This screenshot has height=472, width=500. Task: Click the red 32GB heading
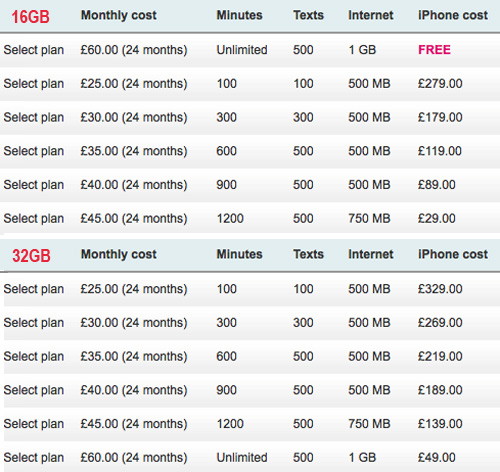pos(31,256)
